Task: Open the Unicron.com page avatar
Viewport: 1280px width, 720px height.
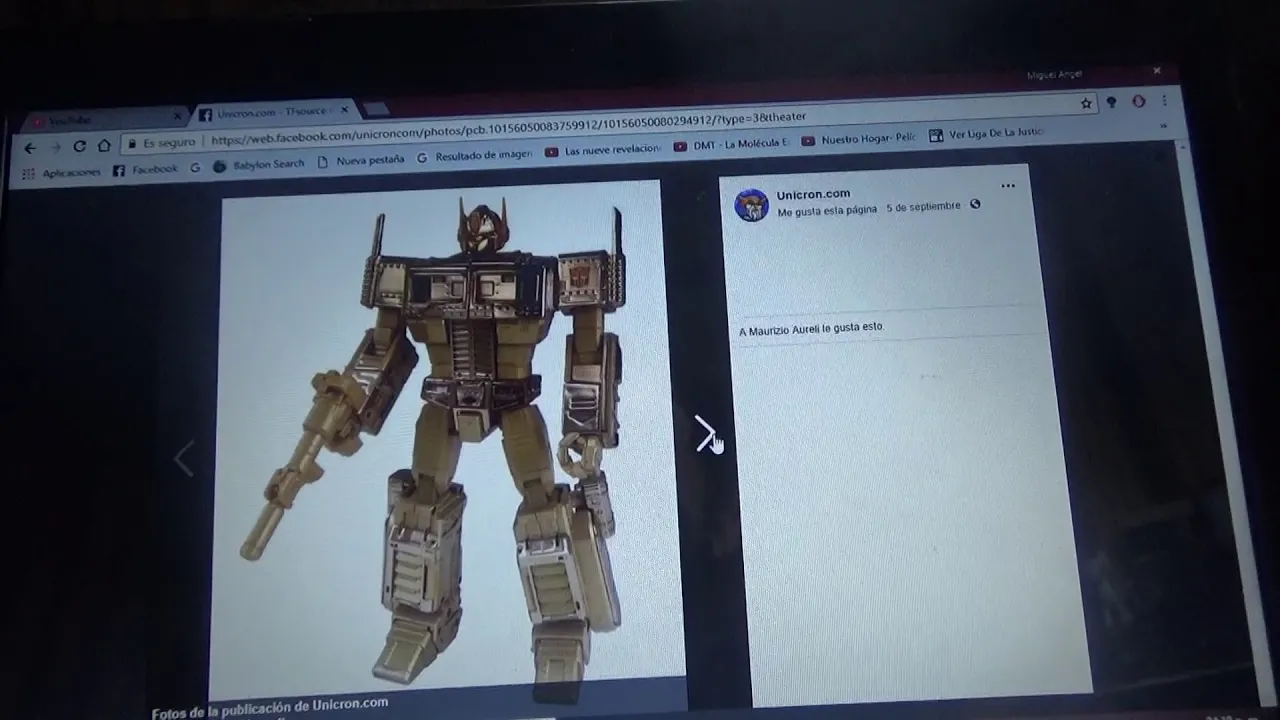Action: pyautogui.click(x=751, y=204)
